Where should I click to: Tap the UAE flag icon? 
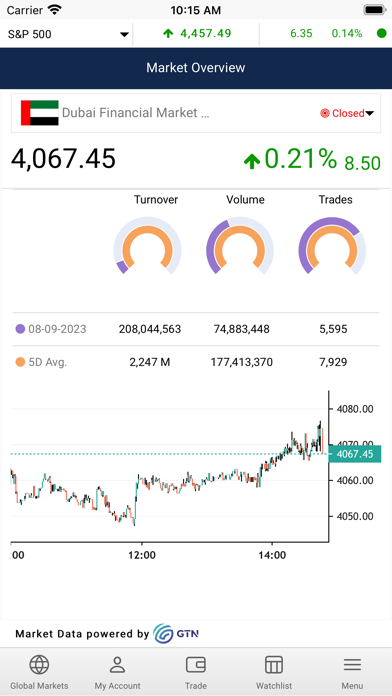coord(40,113)
